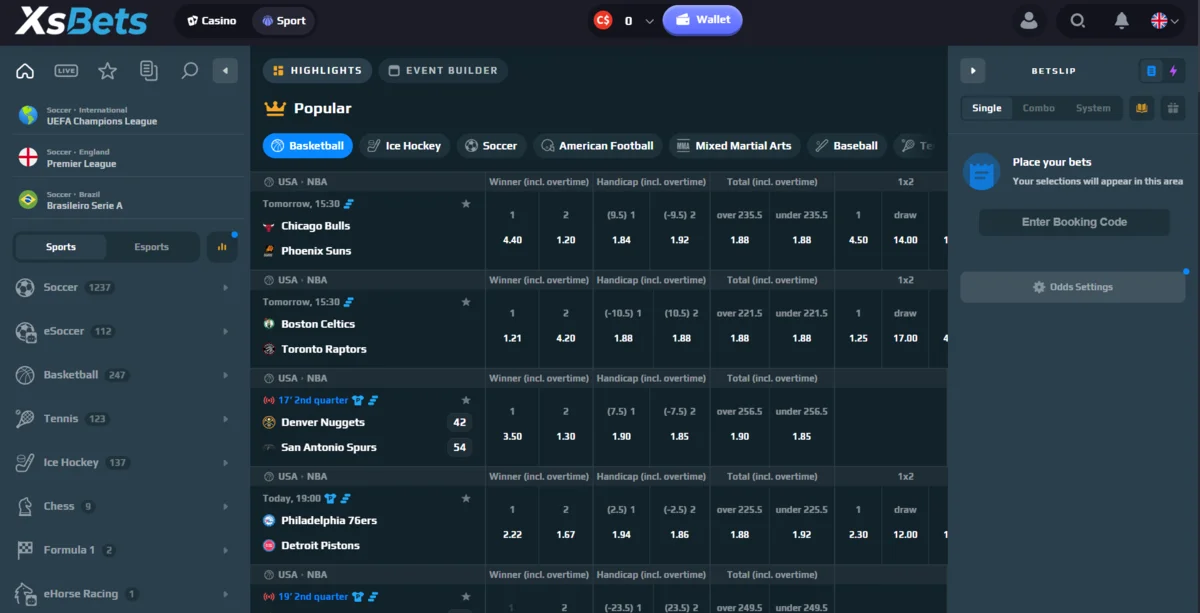The image size is (1200, 613).
Task: Open the My Bets receipt icon
Action: point(149,71)
